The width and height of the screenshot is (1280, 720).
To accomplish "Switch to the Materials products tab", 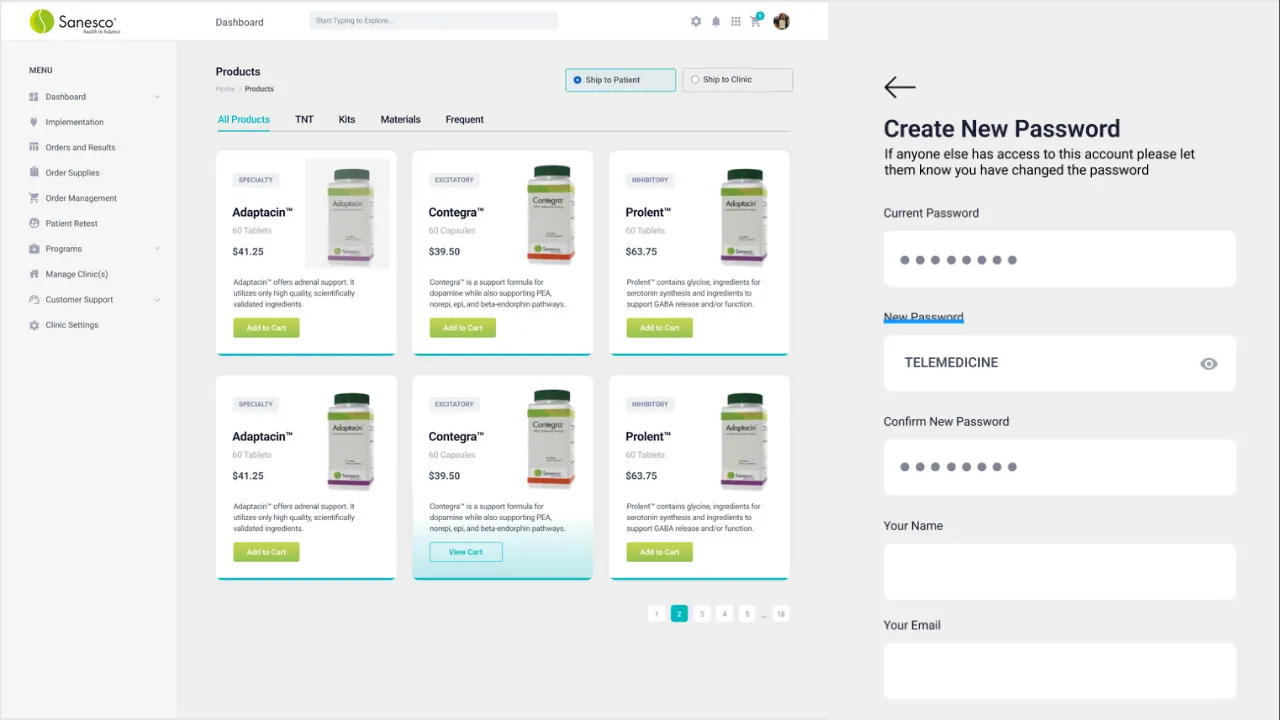I will [x=400, y=119].
